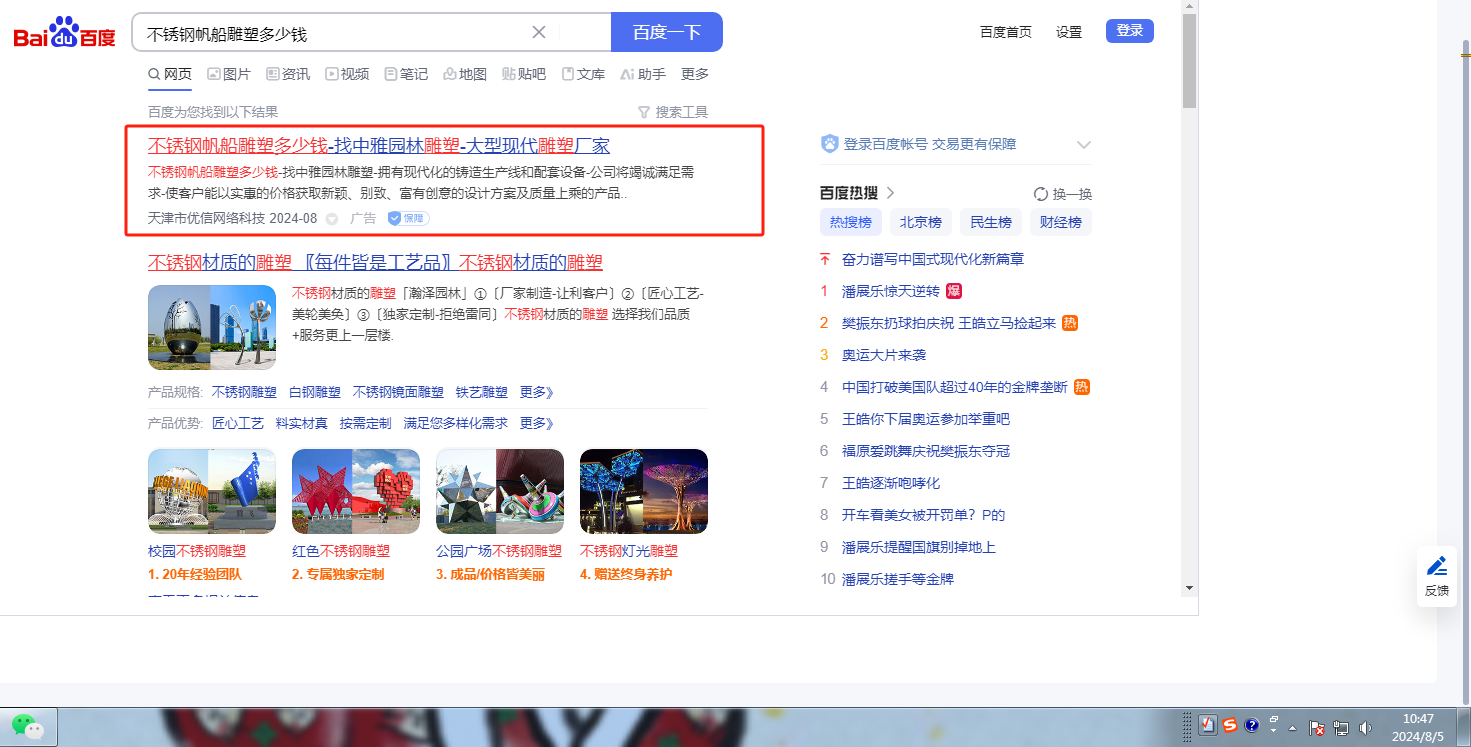The height and width of the screenshot is (747, 1471).
Task: Open 搜索工具 filter options
Action: click(673, 112)
